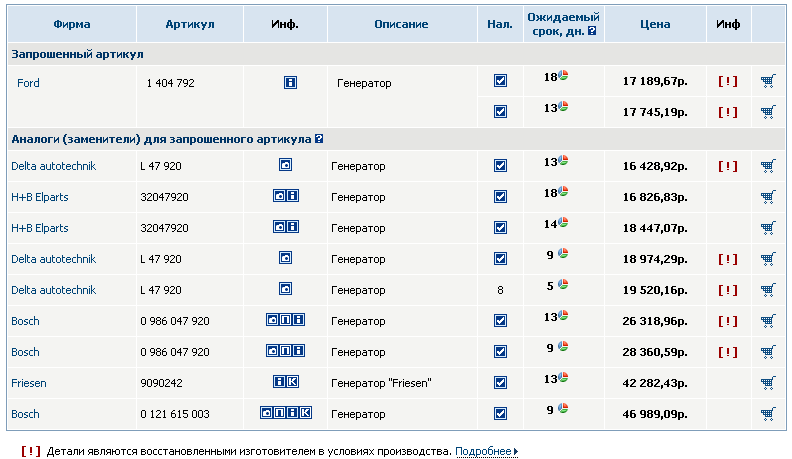Sort table by Фирма column header
Screen dimensions: 792x459
pos(72,24)
